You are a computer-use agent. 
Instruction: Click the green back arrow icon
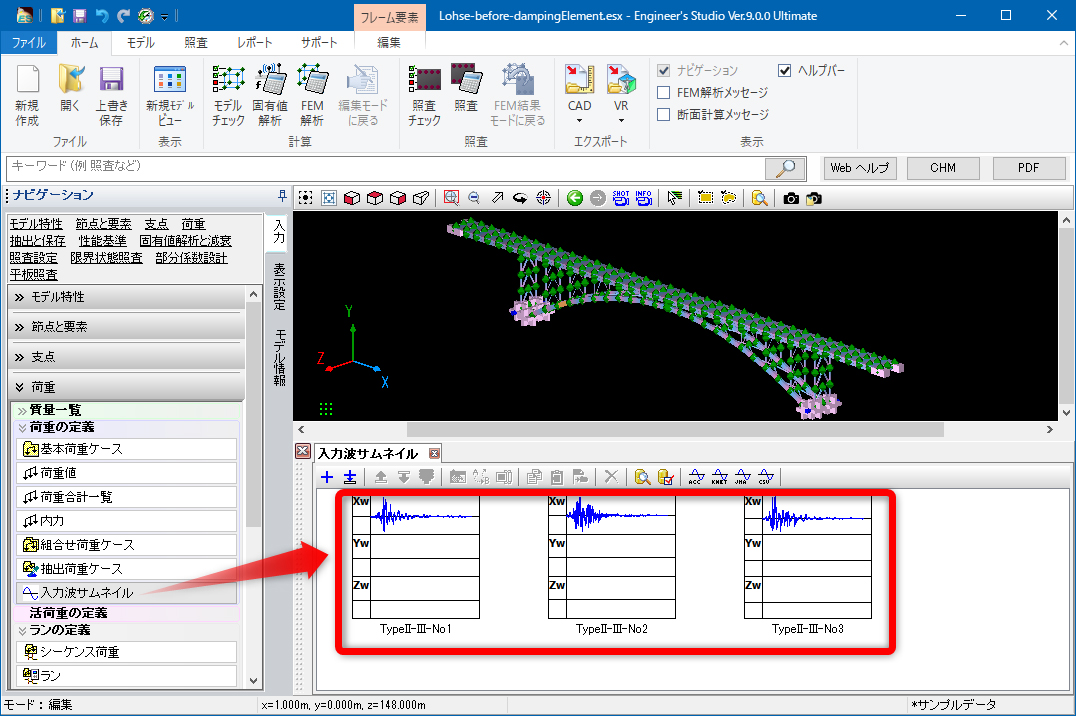[575, 198]
